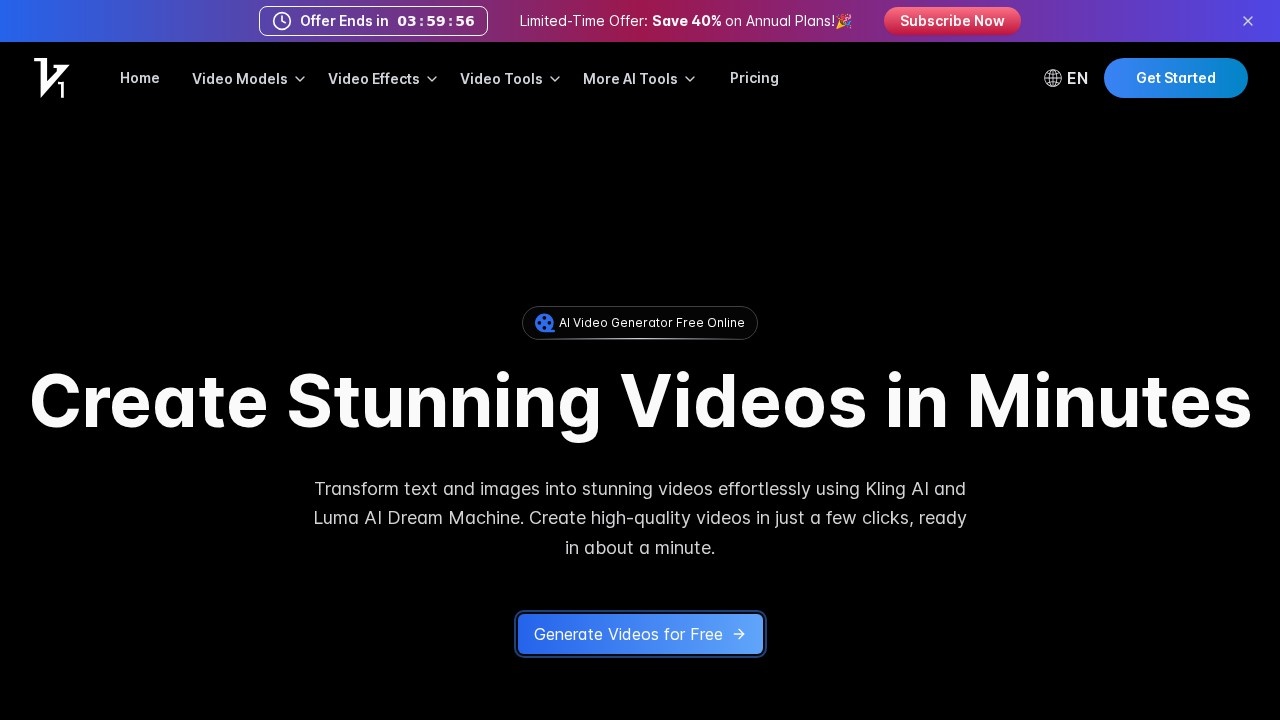Expand the Video Models dropdown

tap(240, 78)
